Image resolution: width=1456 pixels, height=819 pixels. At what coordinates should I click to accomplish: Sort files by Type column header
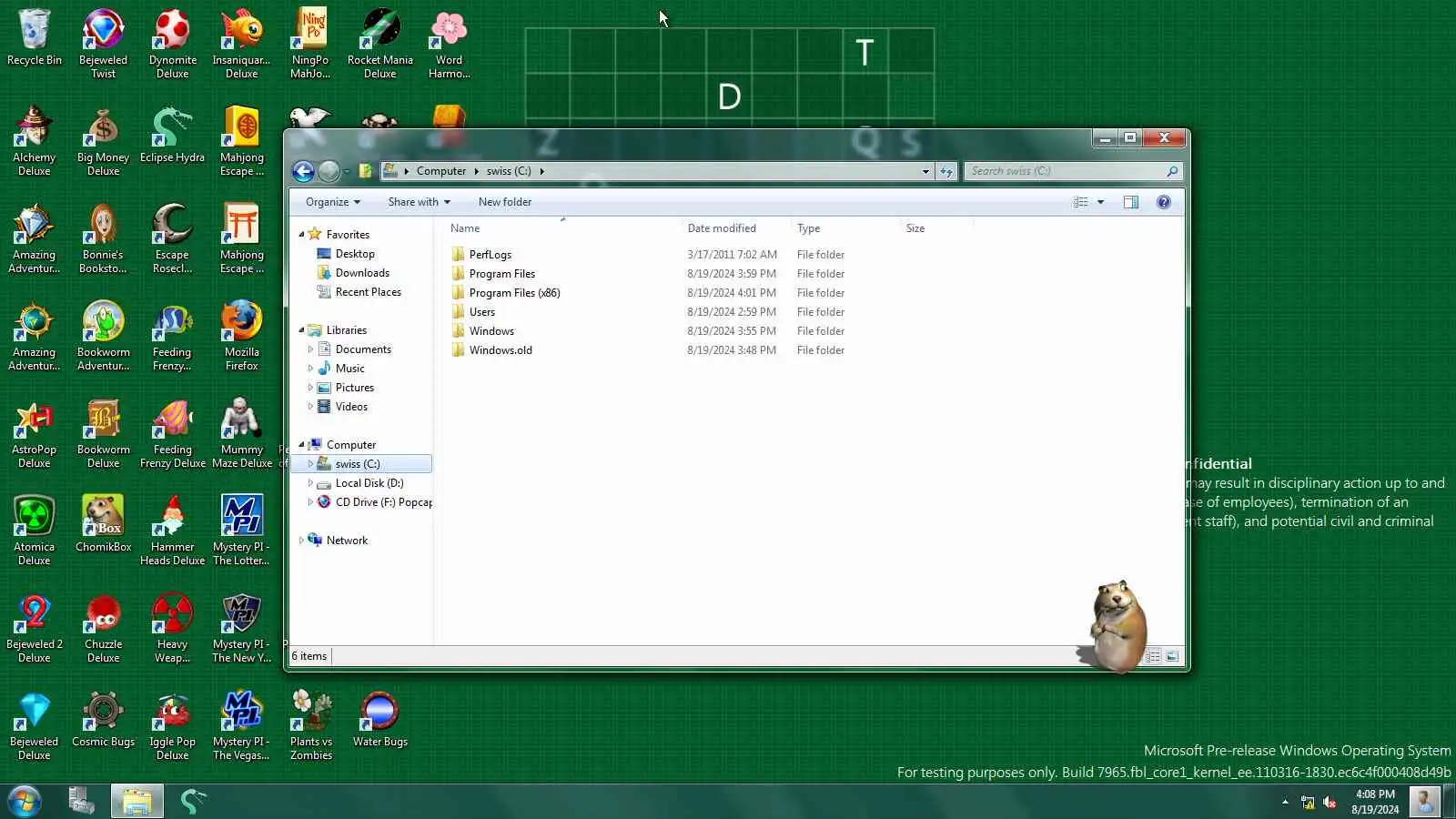click(x=844, y=228)
